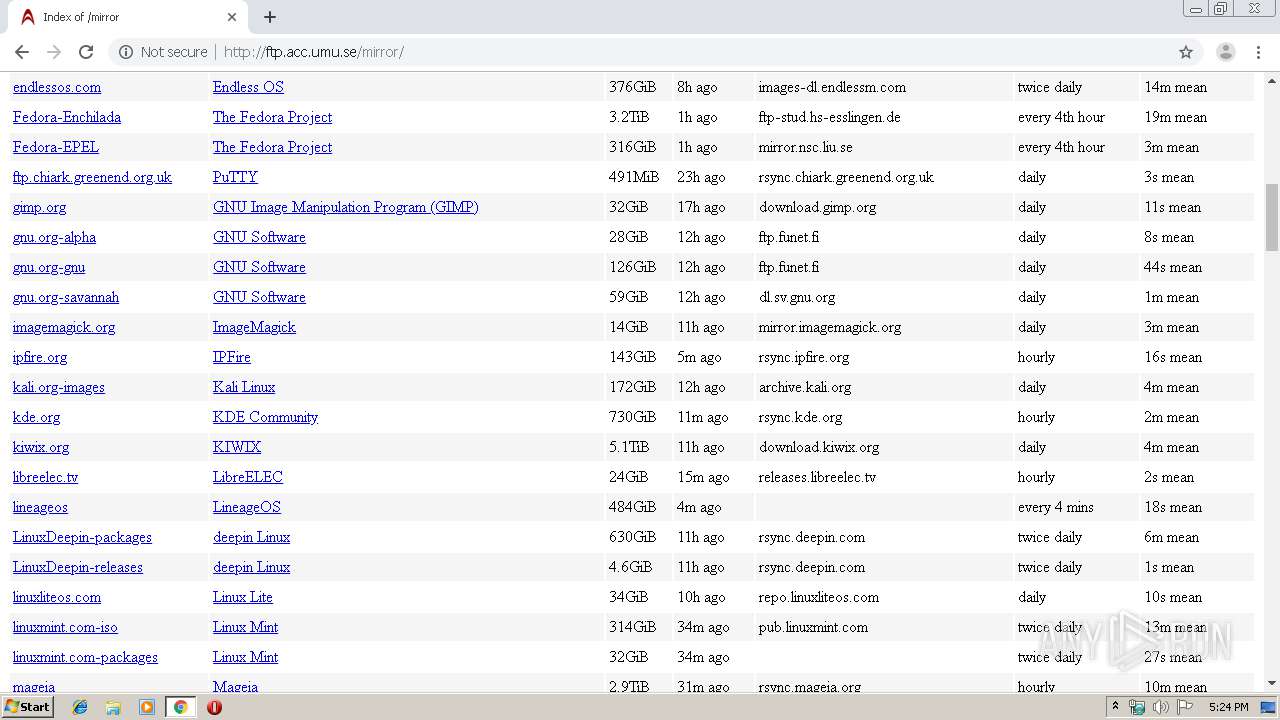This screenshot has width=1280, height=720.
Task: Open the Chrome three-dot menu
Action: [1258, 52]
